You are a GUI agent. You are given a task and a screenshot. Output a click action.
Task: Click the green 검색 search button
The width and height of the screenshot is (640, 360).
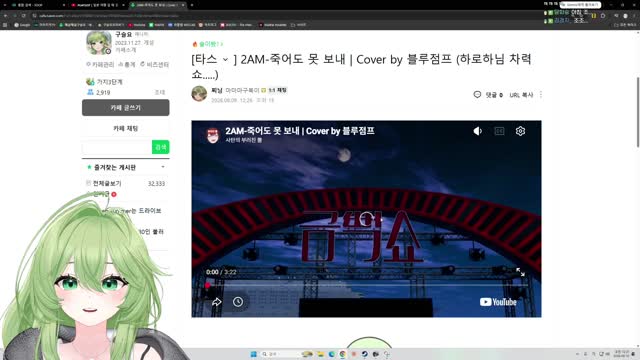click(160, 147)
